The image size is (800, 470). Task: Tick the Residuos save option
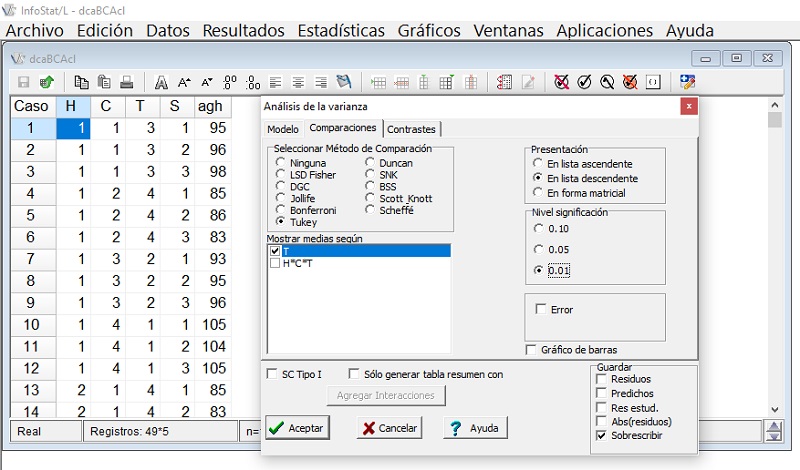click(600, 379)
